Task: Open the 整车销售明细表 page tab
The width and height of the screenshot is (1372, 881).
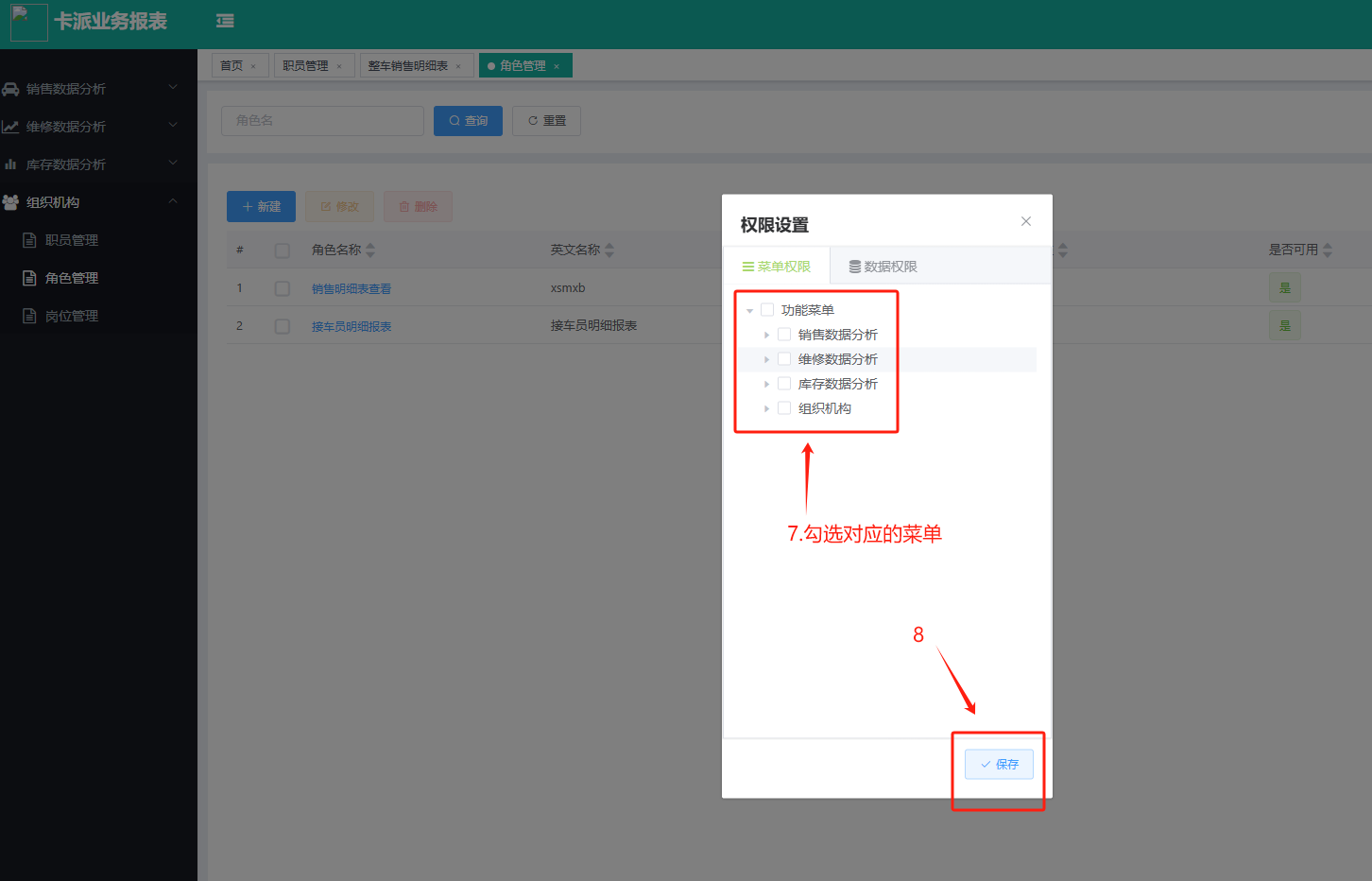Action: click(x=407, y=66)
